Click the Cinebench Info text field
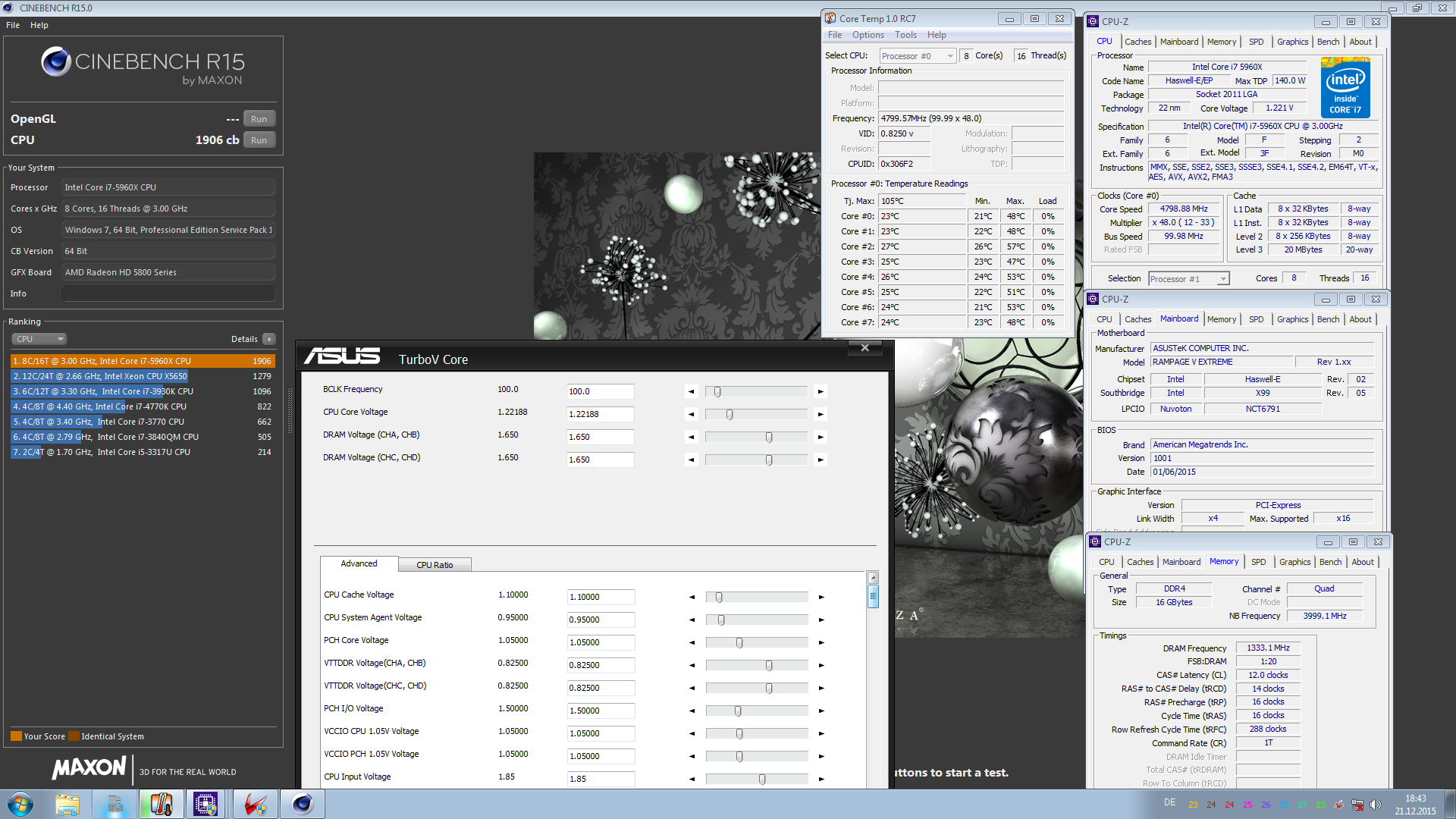Viewport: 1456px width, 819px height. (x=168, y=293)
